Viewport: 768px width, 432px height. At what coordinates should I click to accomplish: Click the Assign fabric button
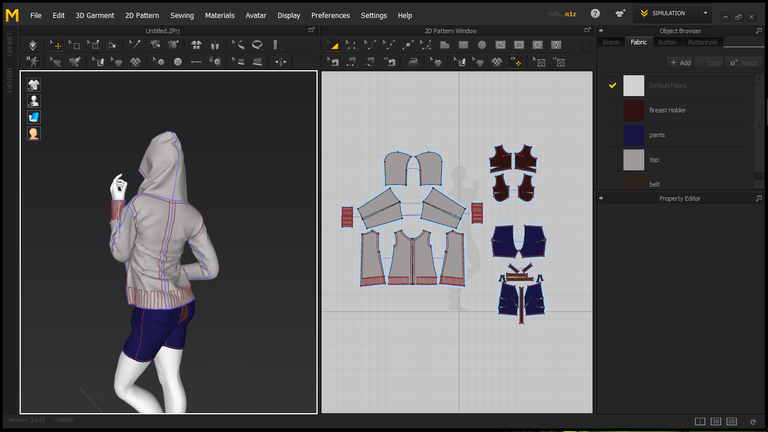pos(744,63)
